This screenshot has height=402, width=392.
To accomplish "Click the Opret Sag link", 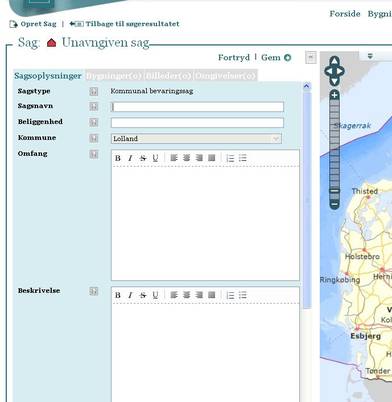I will (x=33, y=24).
